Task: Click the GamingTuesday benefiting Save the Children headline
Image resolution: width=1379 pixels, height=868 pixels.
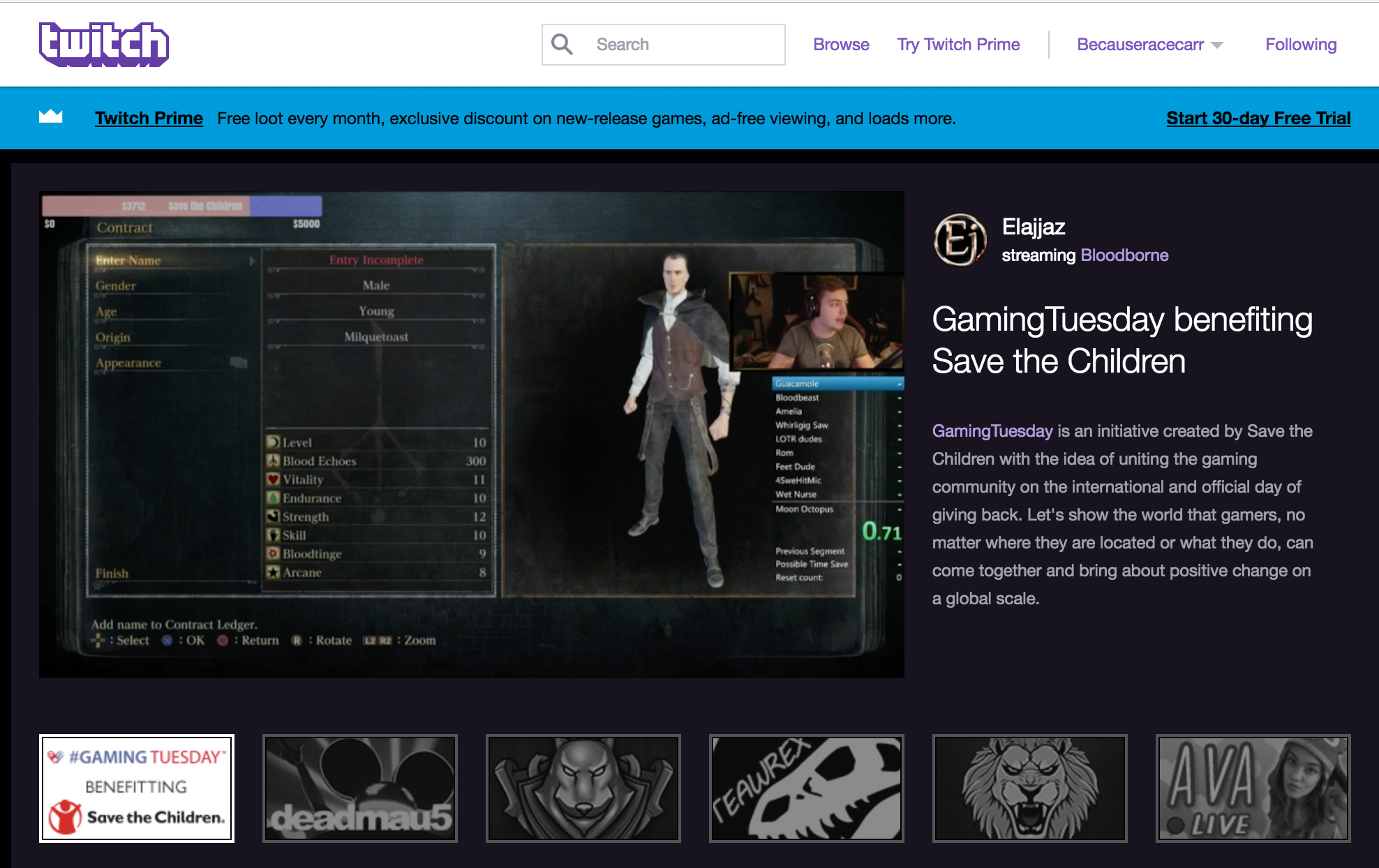Action: [1122, 341]
